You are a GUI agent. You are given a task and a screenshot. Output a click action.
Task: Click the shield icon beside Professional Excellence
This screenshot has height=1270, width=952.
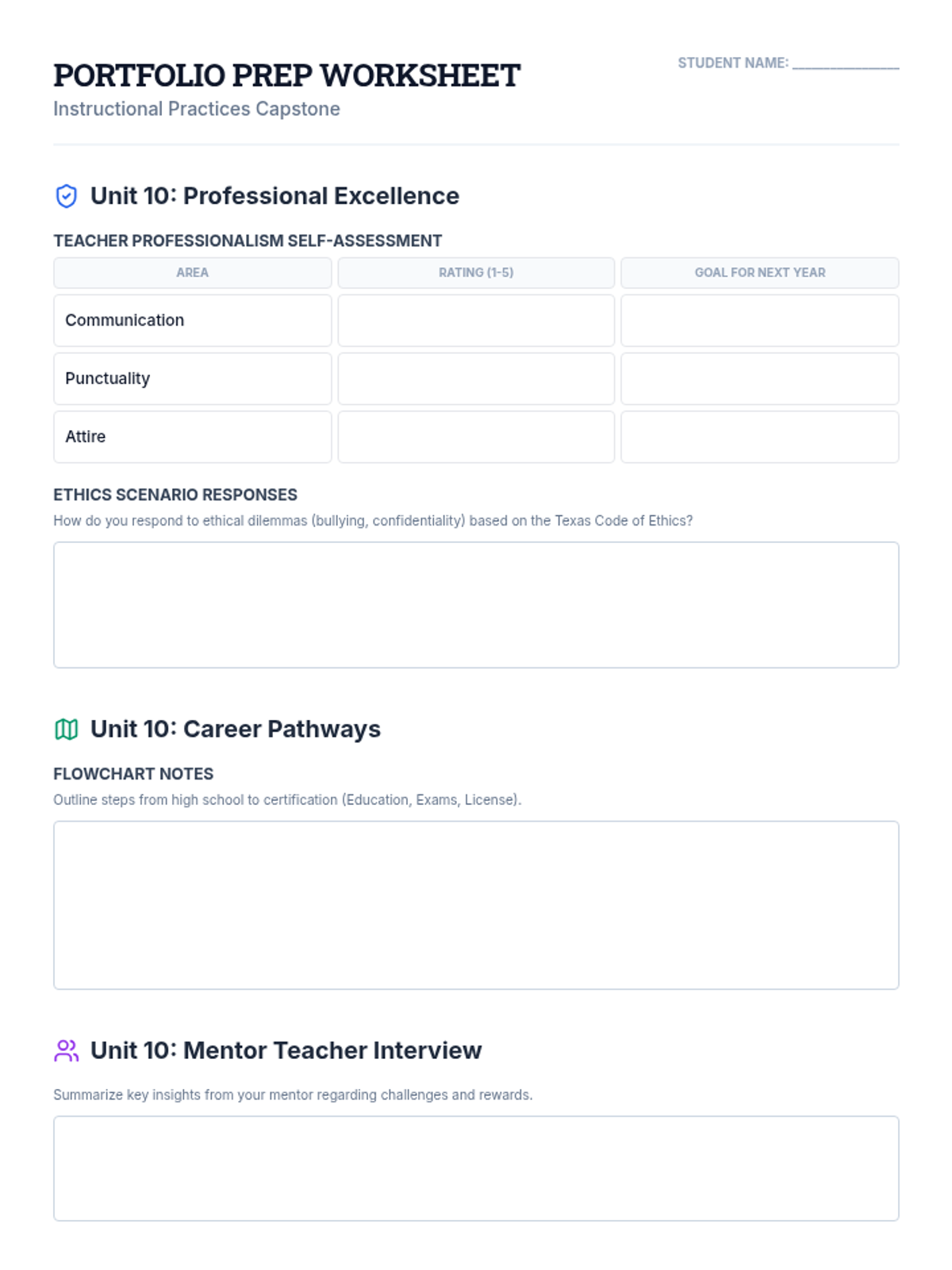pos(67,196)
